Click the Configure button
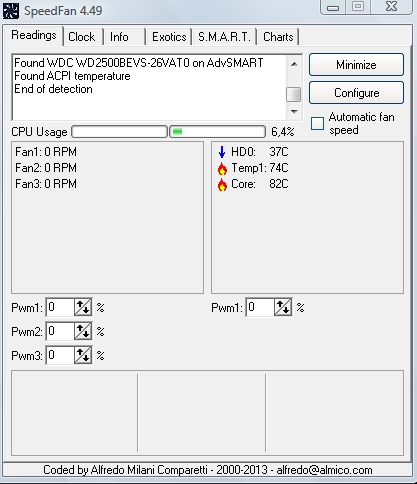Image resolution: width=417 pixels, height=484 pixels. coord(356,93)
